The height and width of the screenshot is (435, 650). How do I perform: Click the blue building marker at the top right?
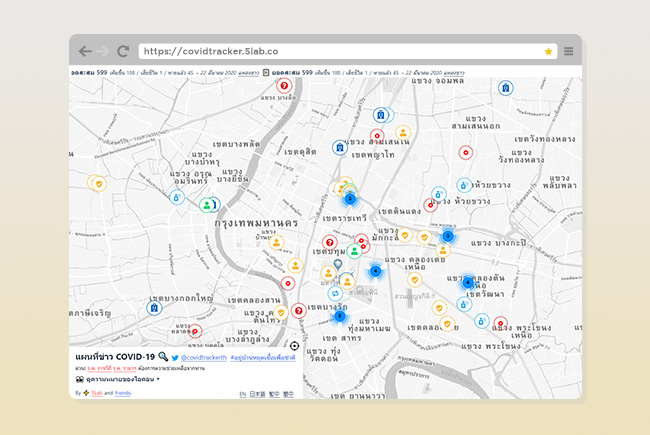(506, 88)
